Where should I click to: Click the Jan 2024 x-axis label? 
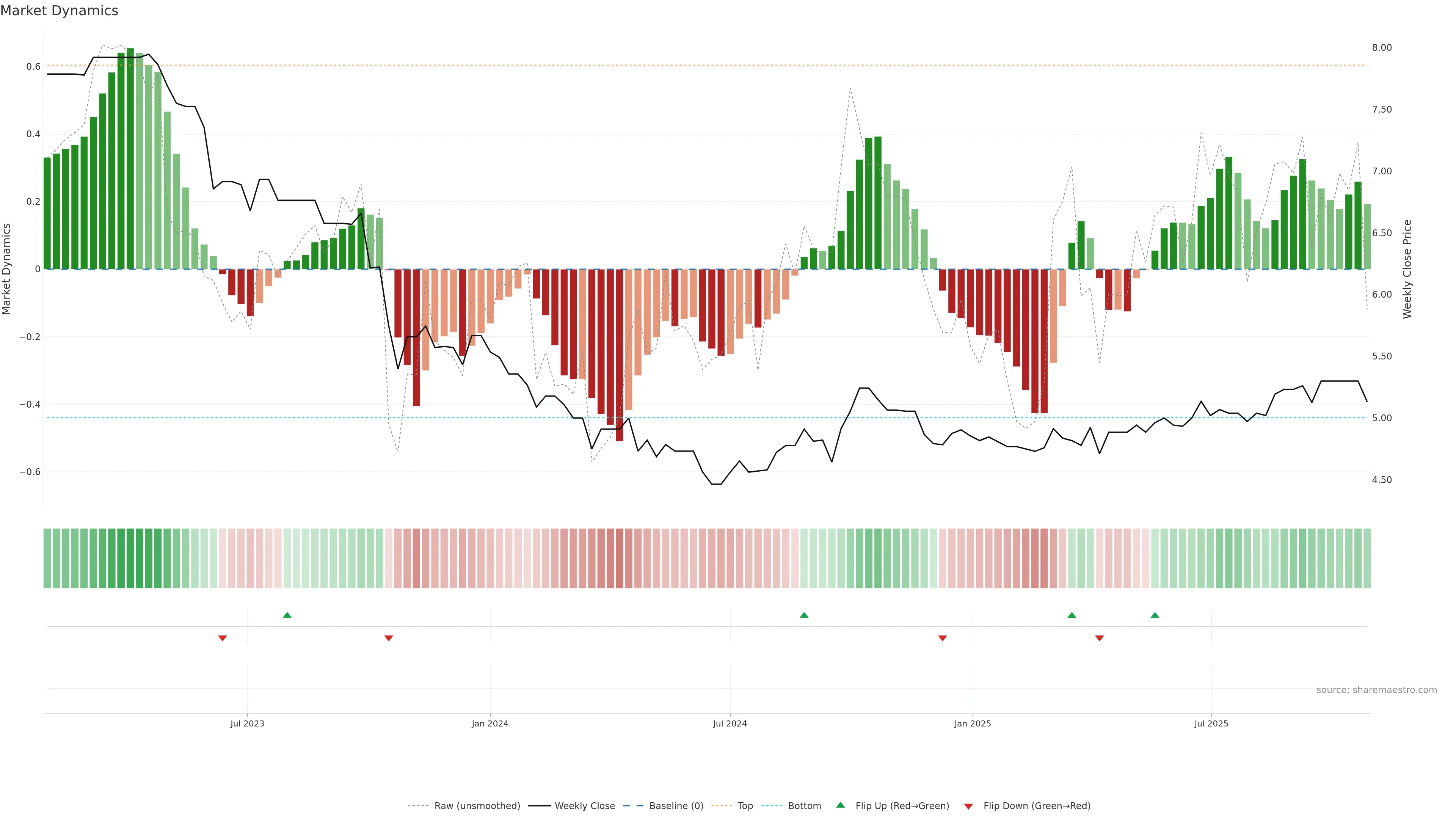pyautogui.click(x=490, y=723)
